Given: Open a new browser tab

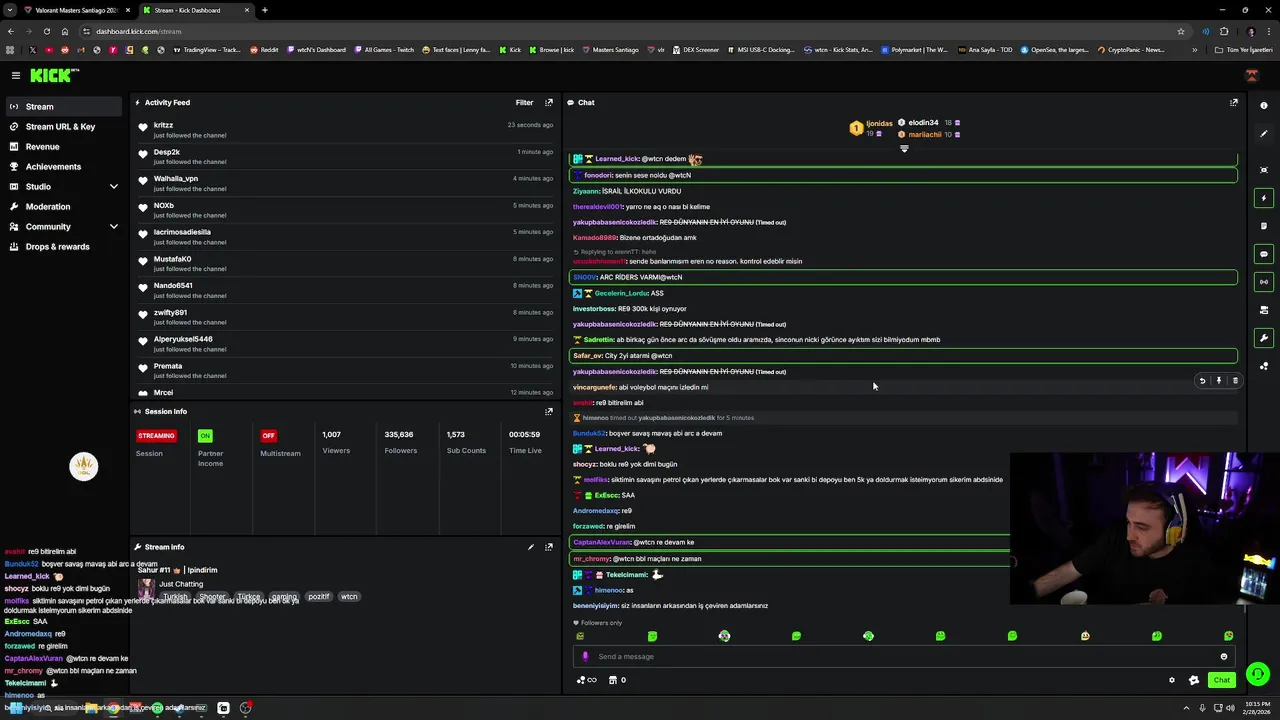Looking at the screenshot, I should tap(264, 10).
